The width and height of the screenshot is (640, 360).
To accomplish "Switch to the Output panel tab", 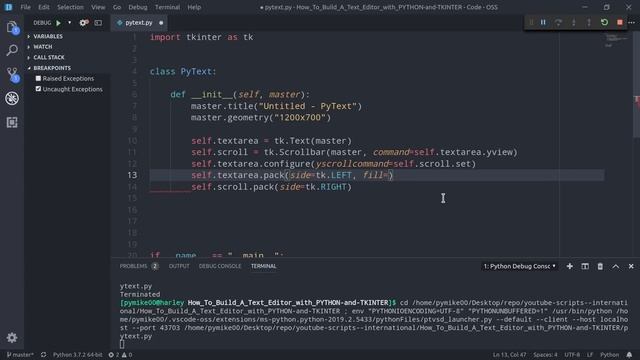I will coord(179,266).
